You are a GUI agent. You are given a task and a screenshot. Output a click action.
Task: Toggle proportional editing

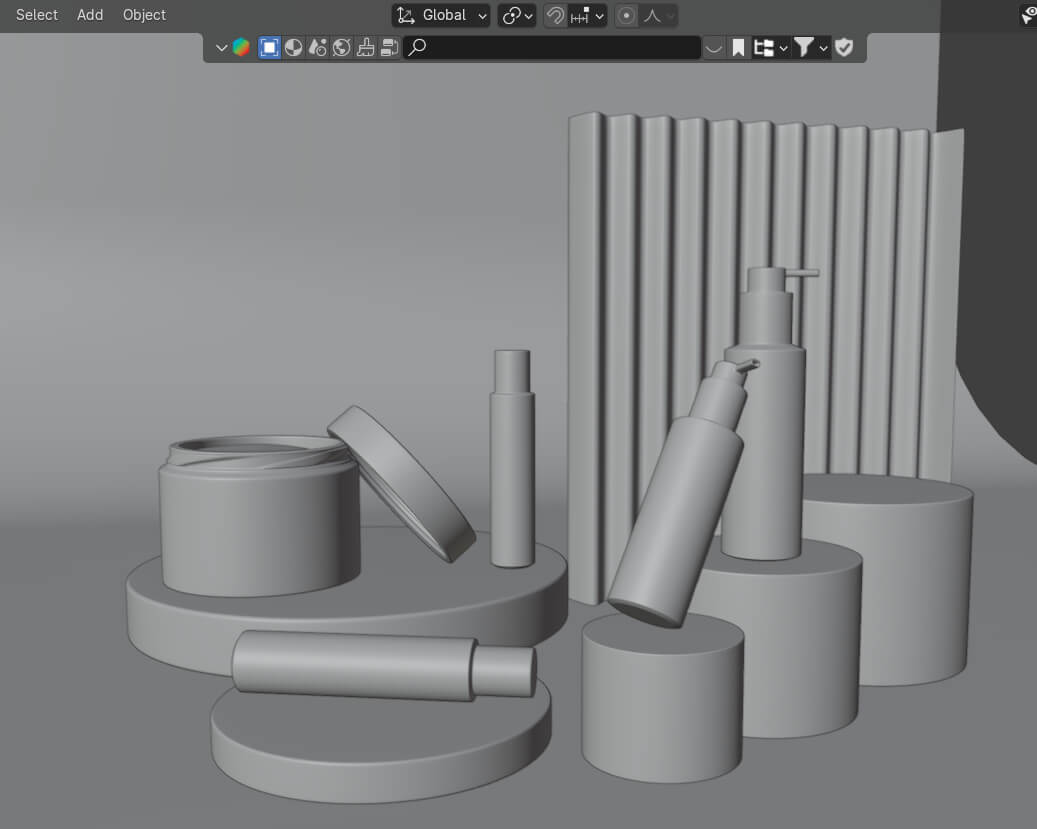click(x=626, y=15)
